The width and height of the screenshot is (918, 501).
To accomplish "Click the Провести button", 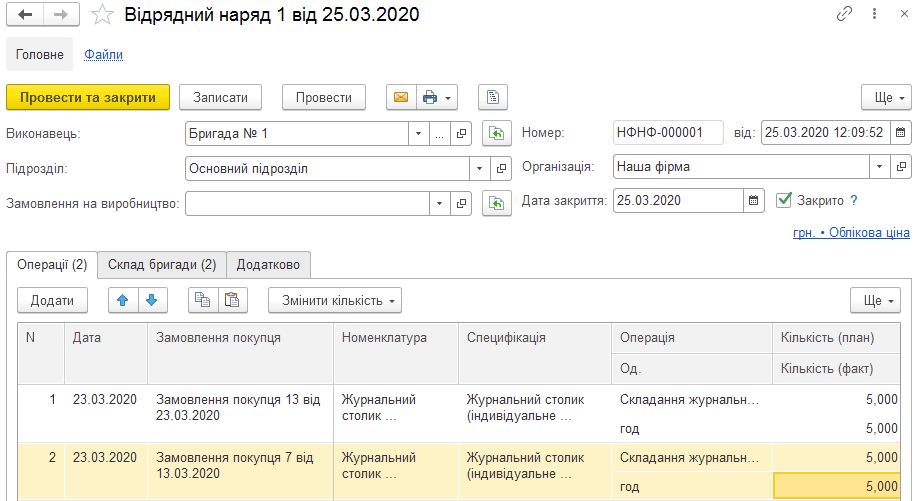I will pos(324,97).
